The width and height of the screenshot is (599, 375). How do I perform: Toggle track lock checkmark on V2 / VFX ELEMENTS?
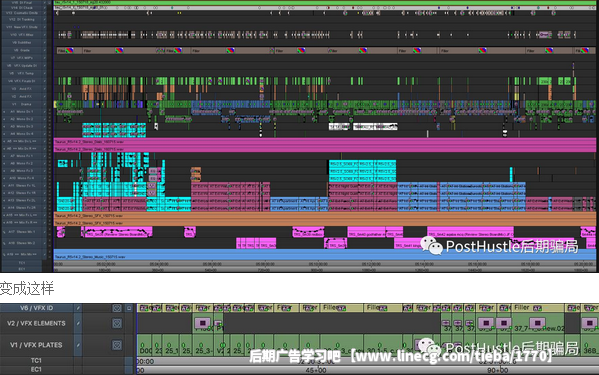tap(78, 323)
